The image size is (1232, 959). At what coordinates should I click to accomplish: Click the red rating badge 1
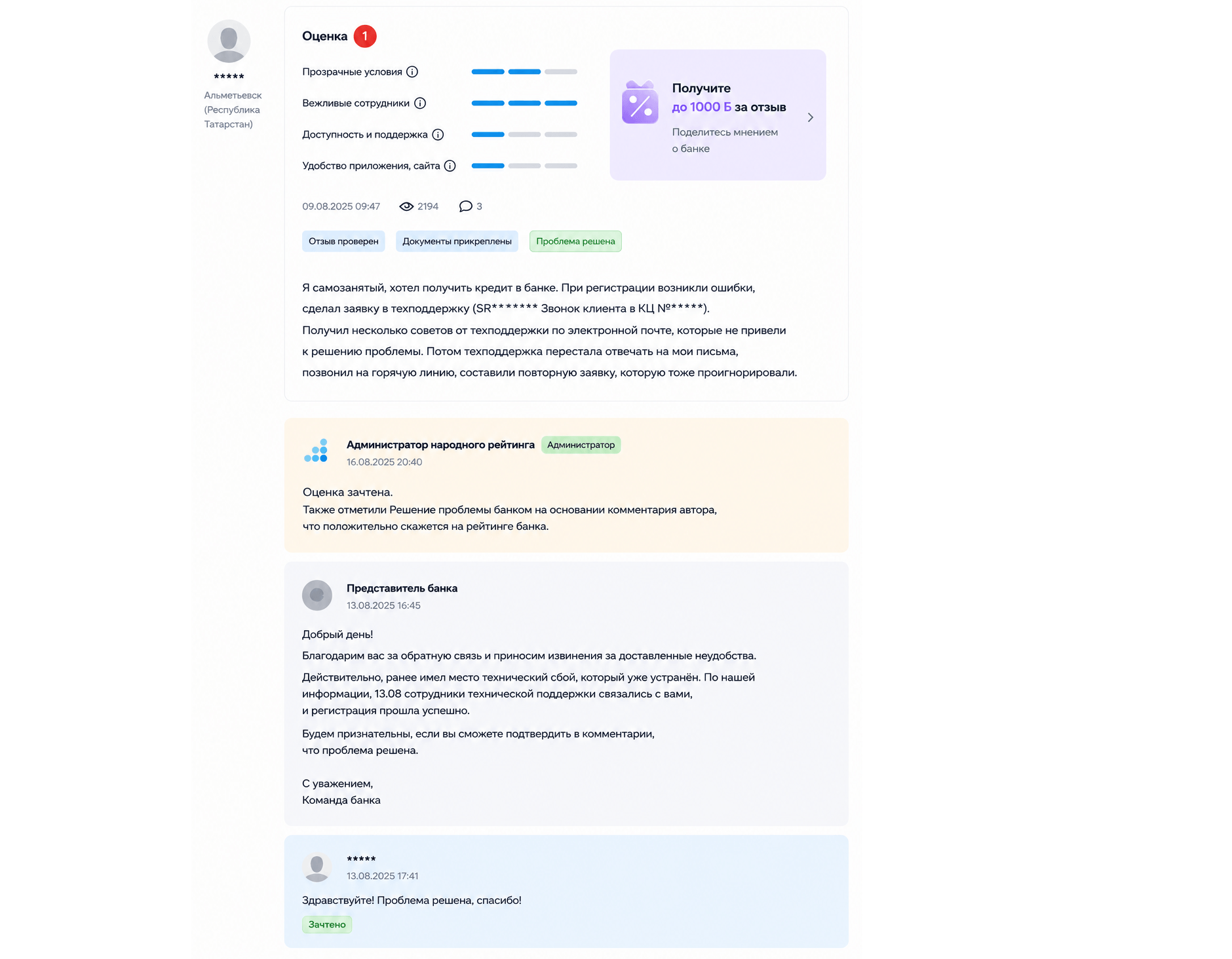point(365,37)
